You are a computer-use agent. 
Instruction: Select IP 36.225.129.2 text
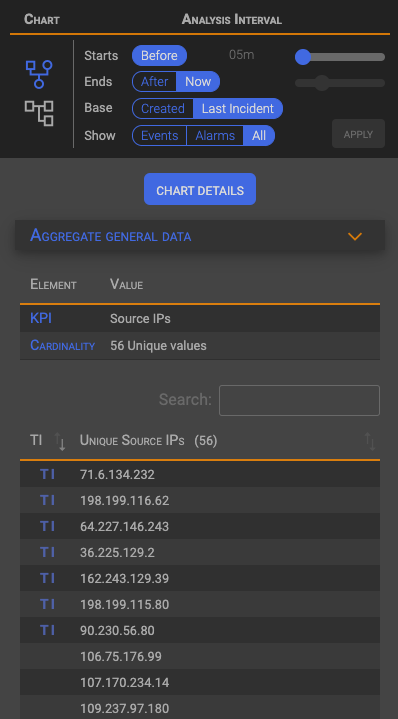coord(117,553)
